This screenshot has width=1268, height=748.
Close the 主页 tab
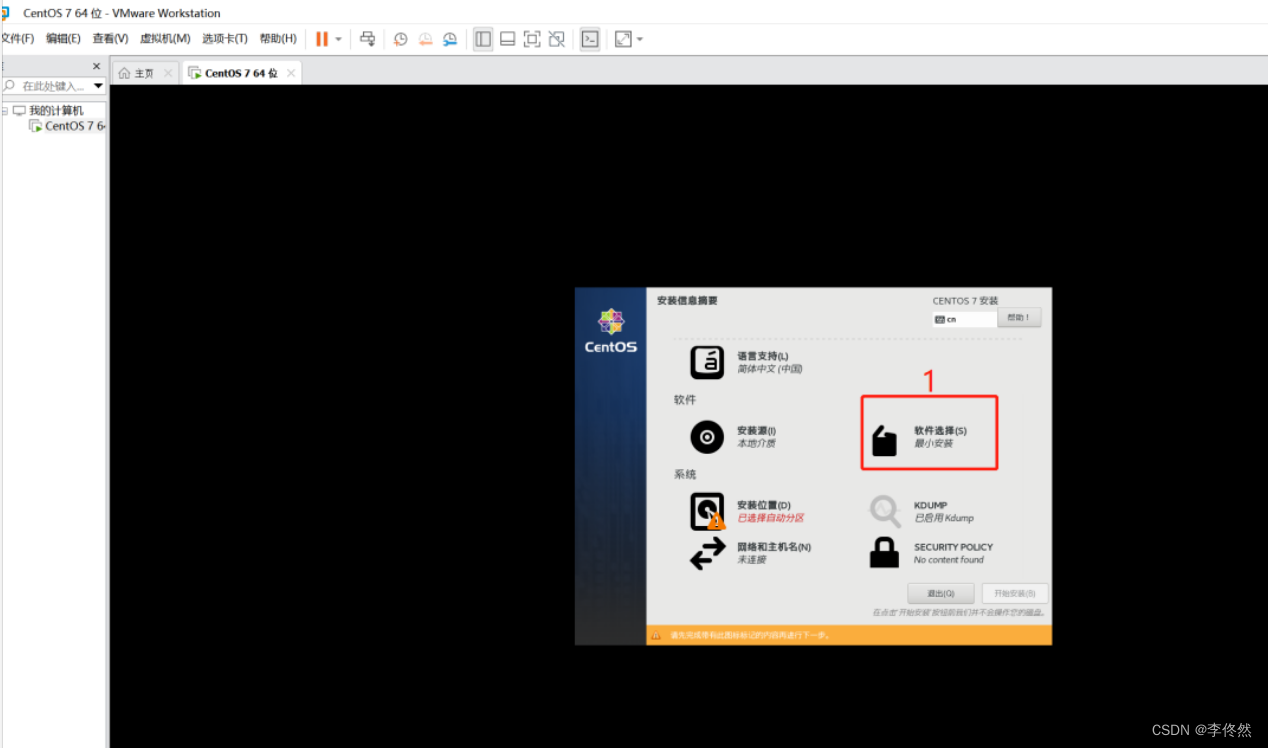(x=167, y=73)
